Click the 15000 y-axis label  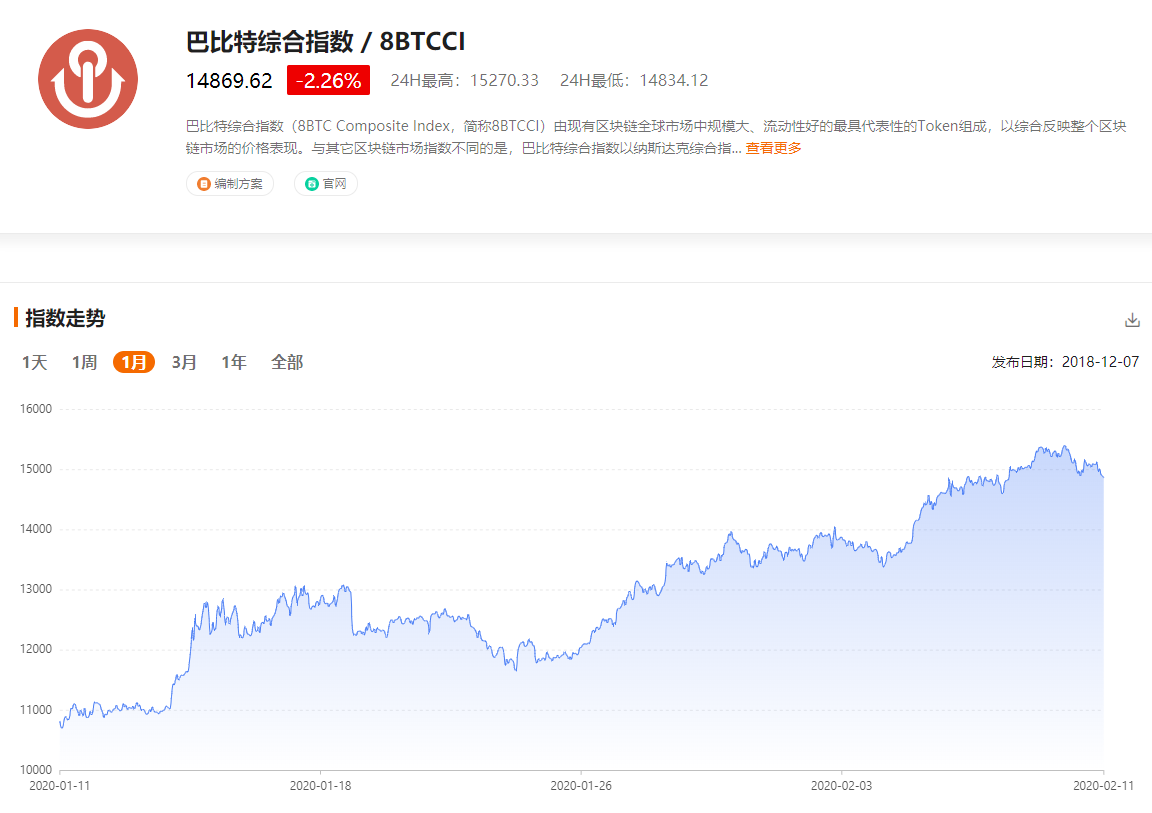pyautogui.click(x=36, y=469)
